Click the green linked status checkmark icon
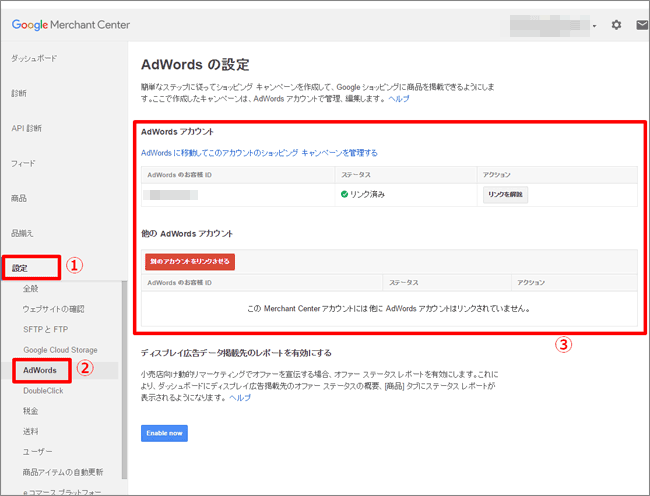Image resolution: width=650 pixels, height=496 pixels. 344,194
